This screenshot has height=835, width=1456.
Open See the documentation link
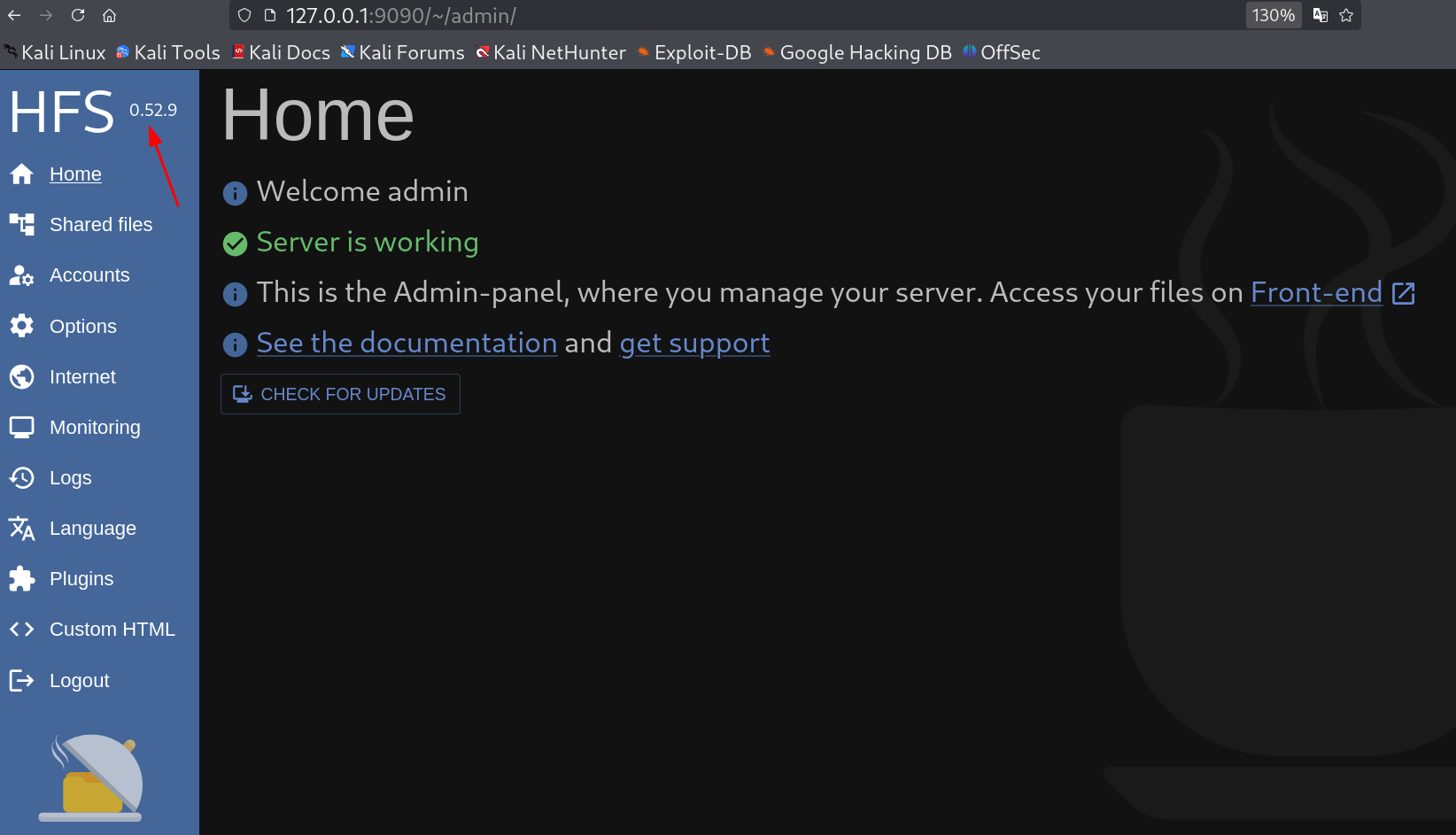(x=407, y=343)
